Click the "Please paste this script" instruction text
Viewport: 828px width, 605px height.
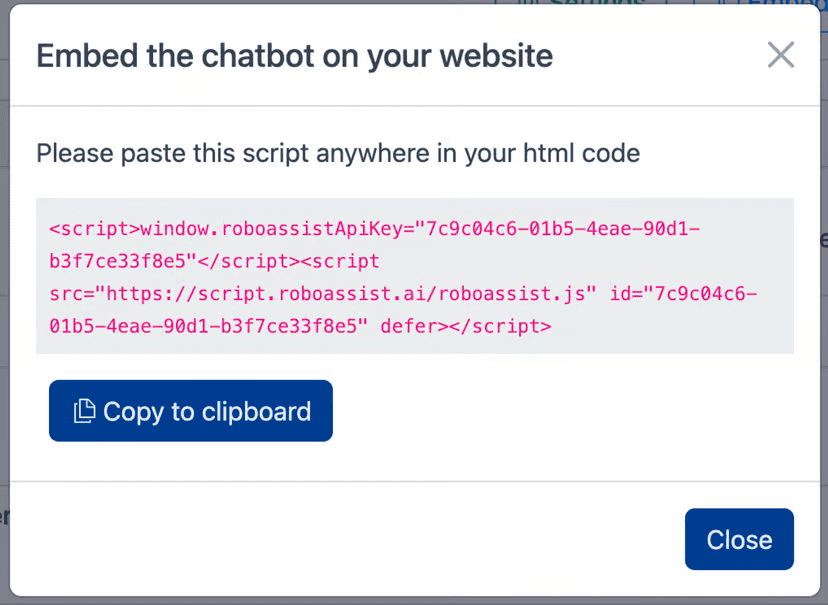[338, 154]
